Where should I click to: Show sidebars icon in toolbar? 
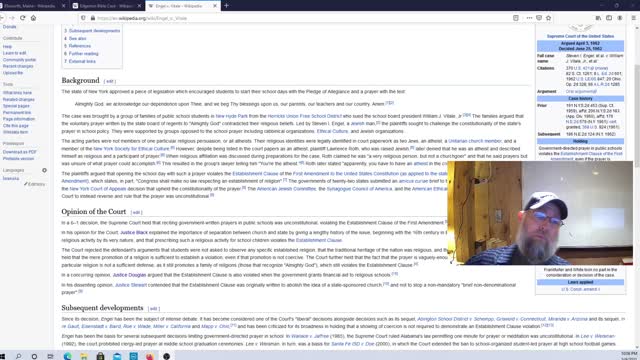(x=609, y=18)
